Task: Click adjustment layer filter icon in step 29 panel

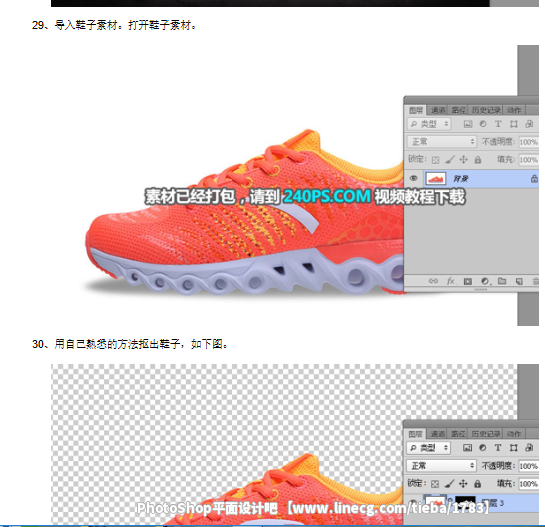Action: point(483,124)
